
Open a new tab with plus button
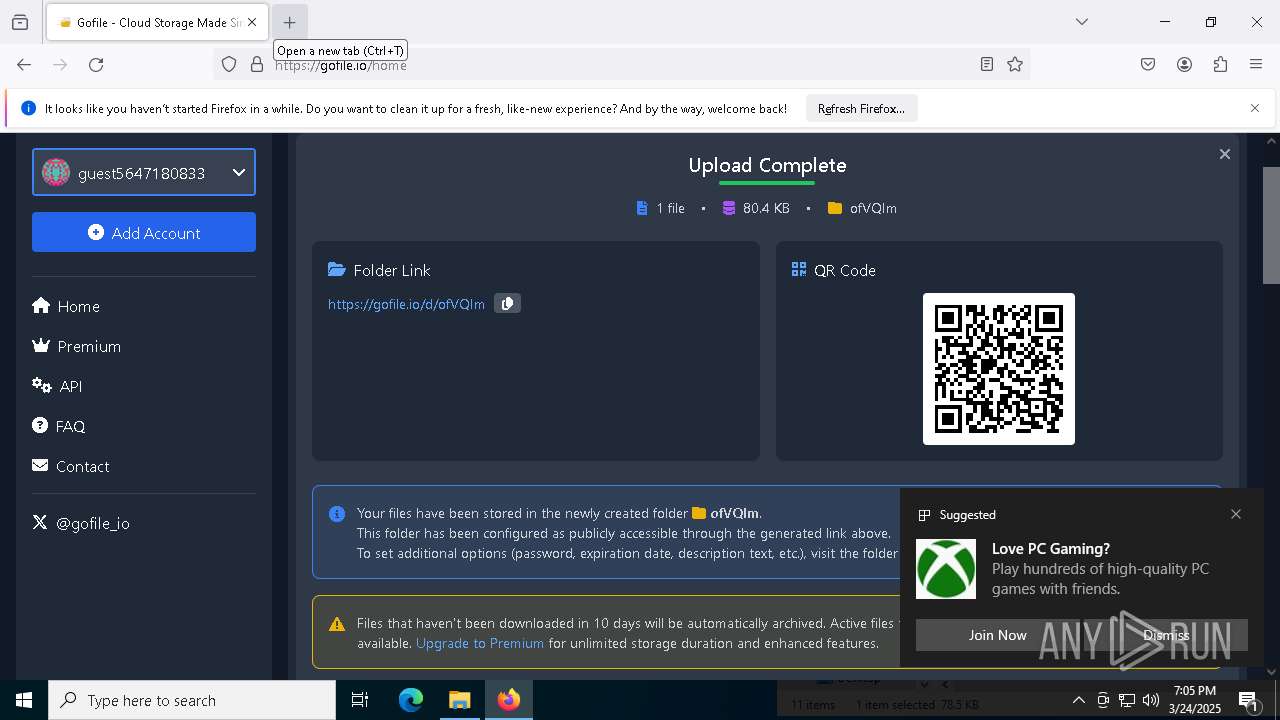point(289,22)
